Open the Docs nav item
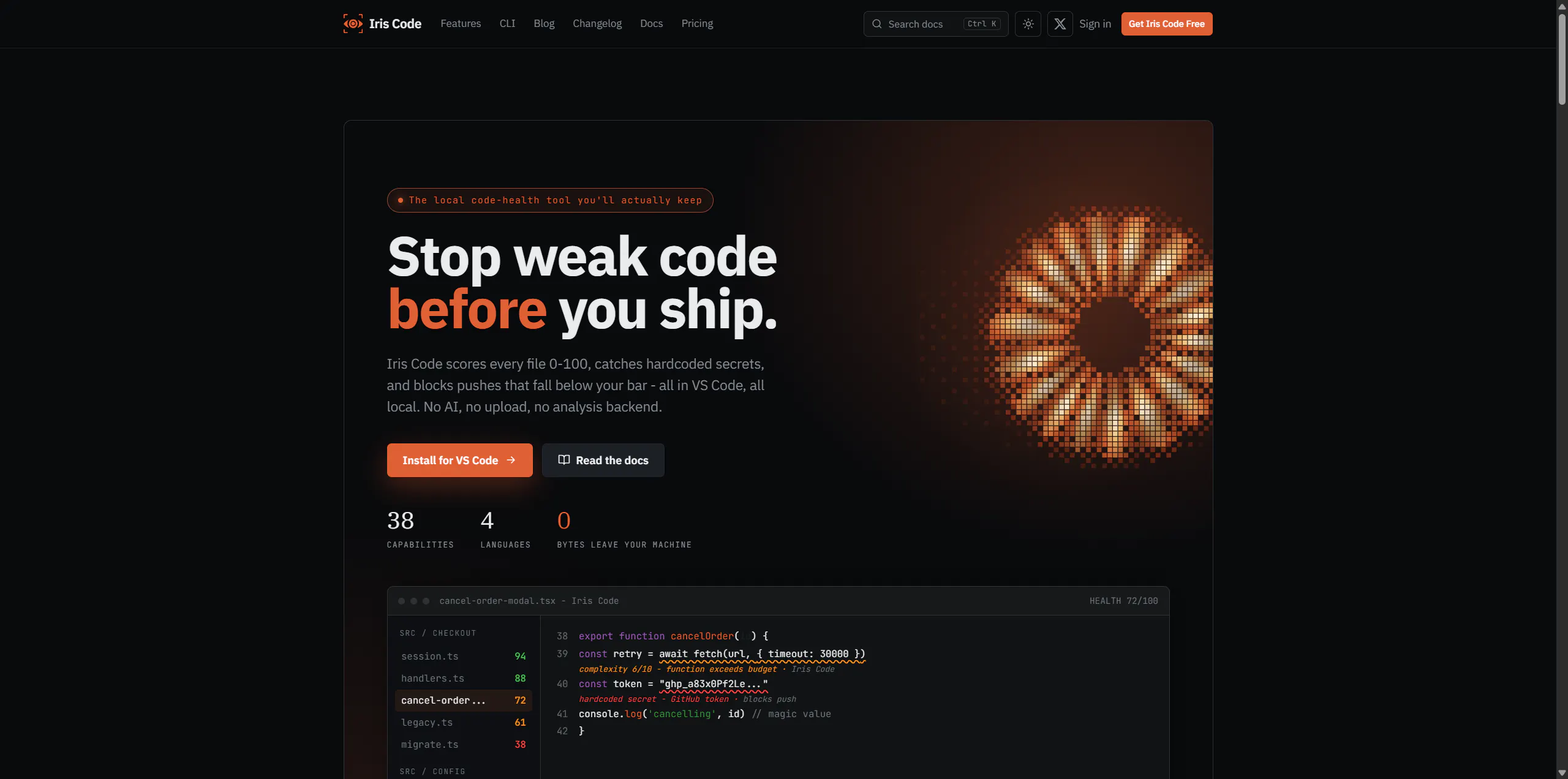 651,24
